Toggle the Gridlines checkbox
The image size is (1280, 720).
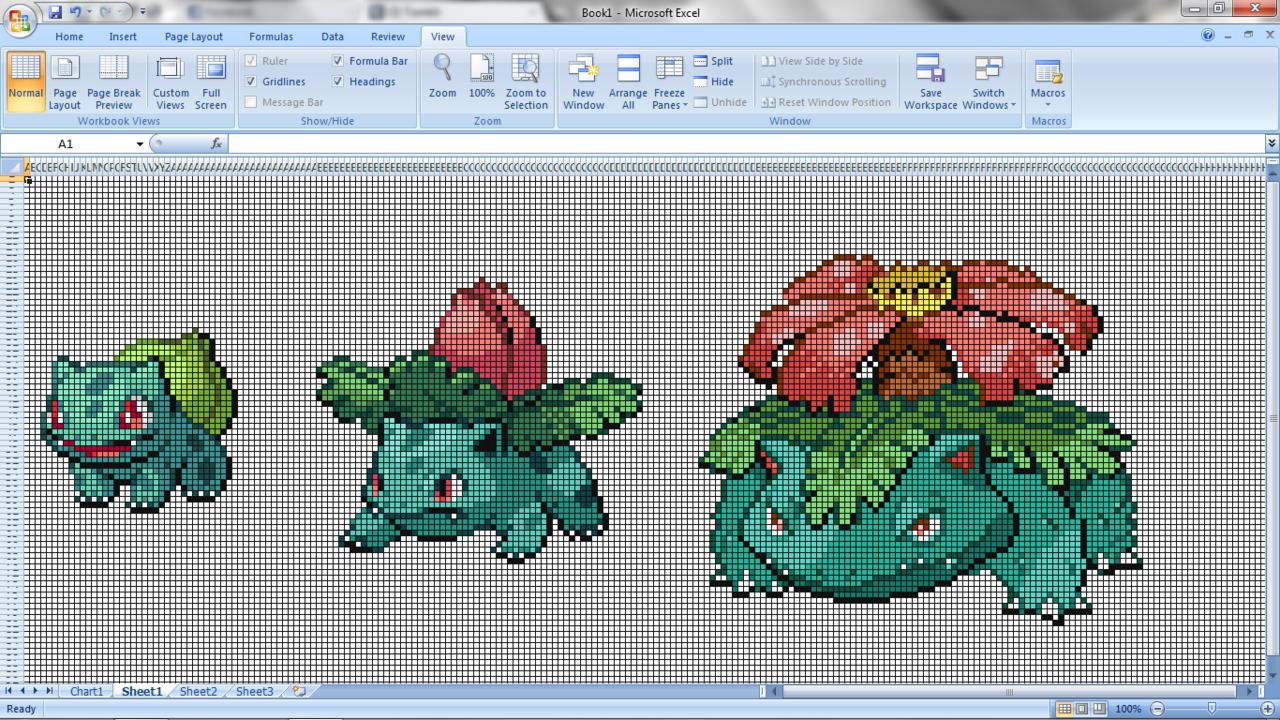250,81
